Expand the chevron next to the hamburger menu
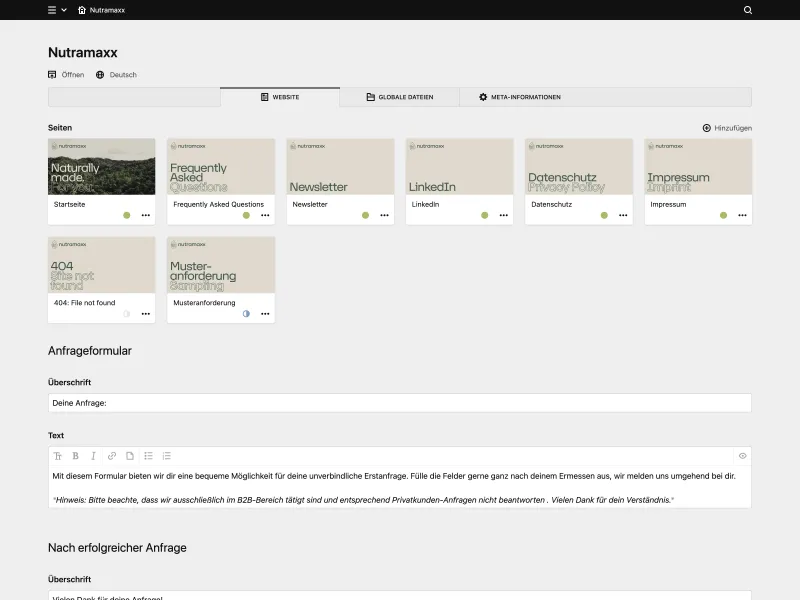This screenshot has height=600, width=800. [x=66, y=10]
